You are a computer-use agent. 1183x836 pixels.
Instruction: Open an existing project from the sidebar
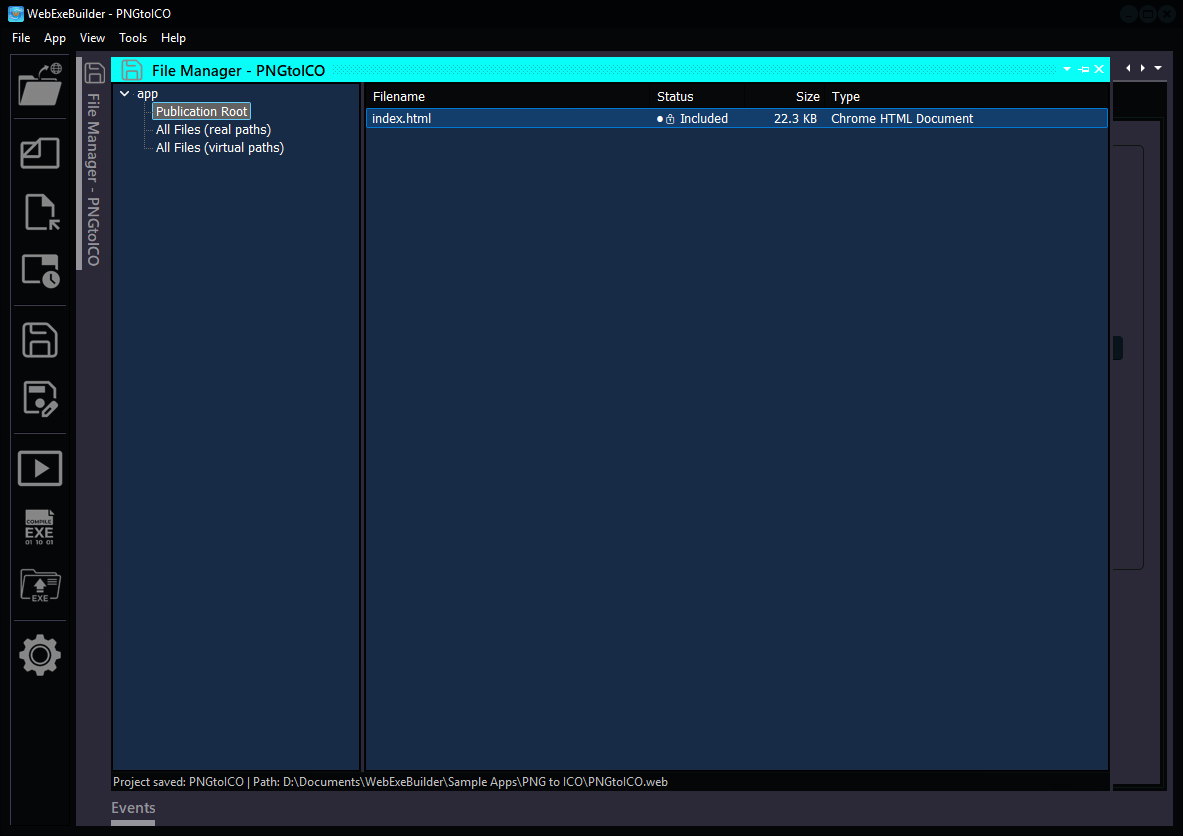39,86
